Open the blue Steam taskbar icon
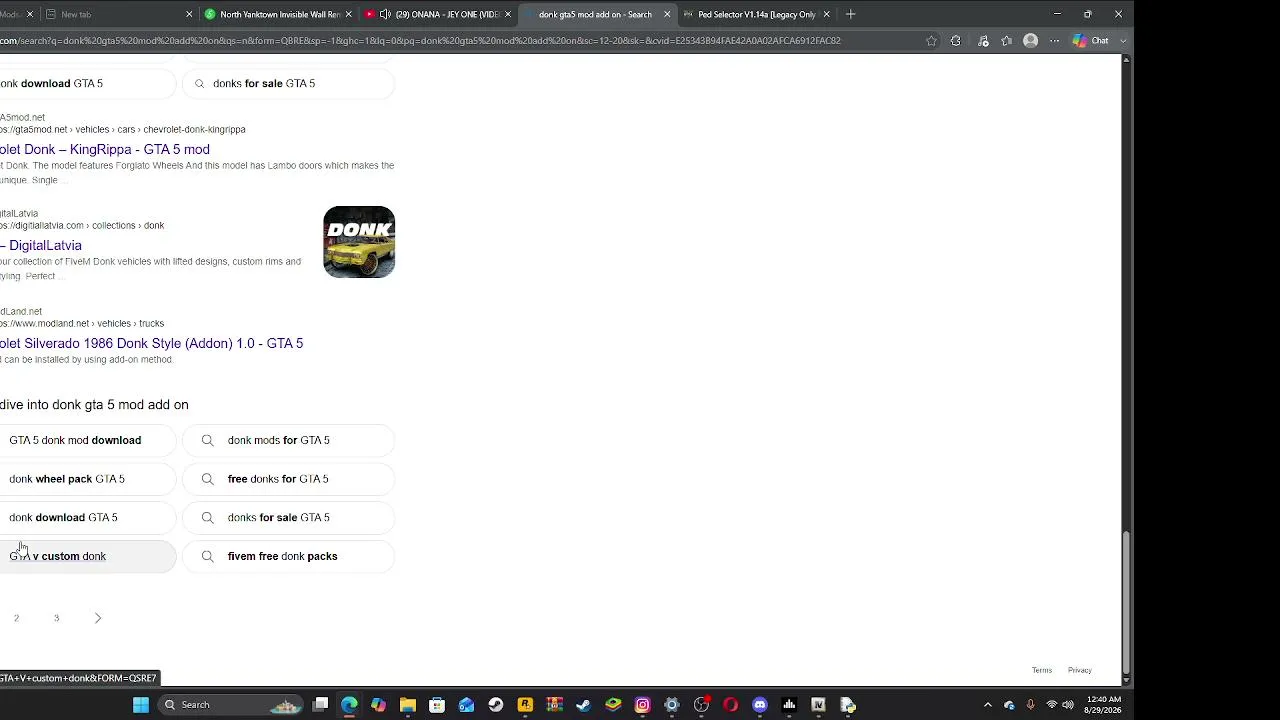 (x=583, y=705)
